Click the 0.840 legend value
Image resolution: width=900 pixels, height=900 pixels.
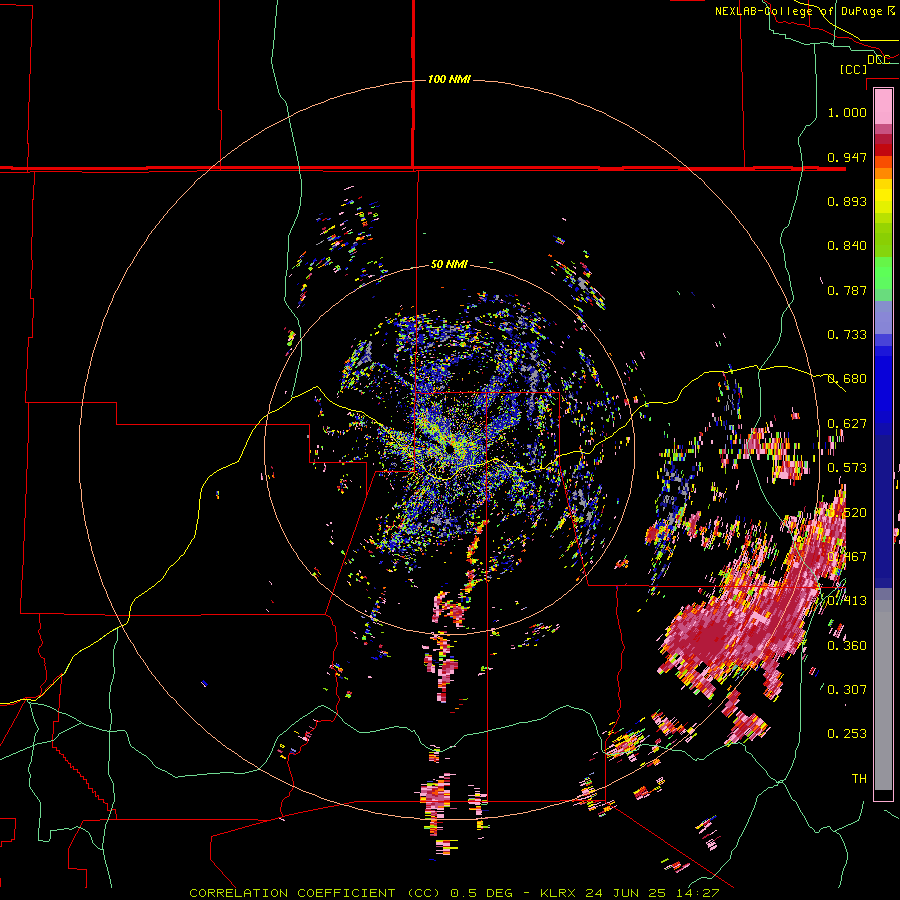click(x=847, y=245)
